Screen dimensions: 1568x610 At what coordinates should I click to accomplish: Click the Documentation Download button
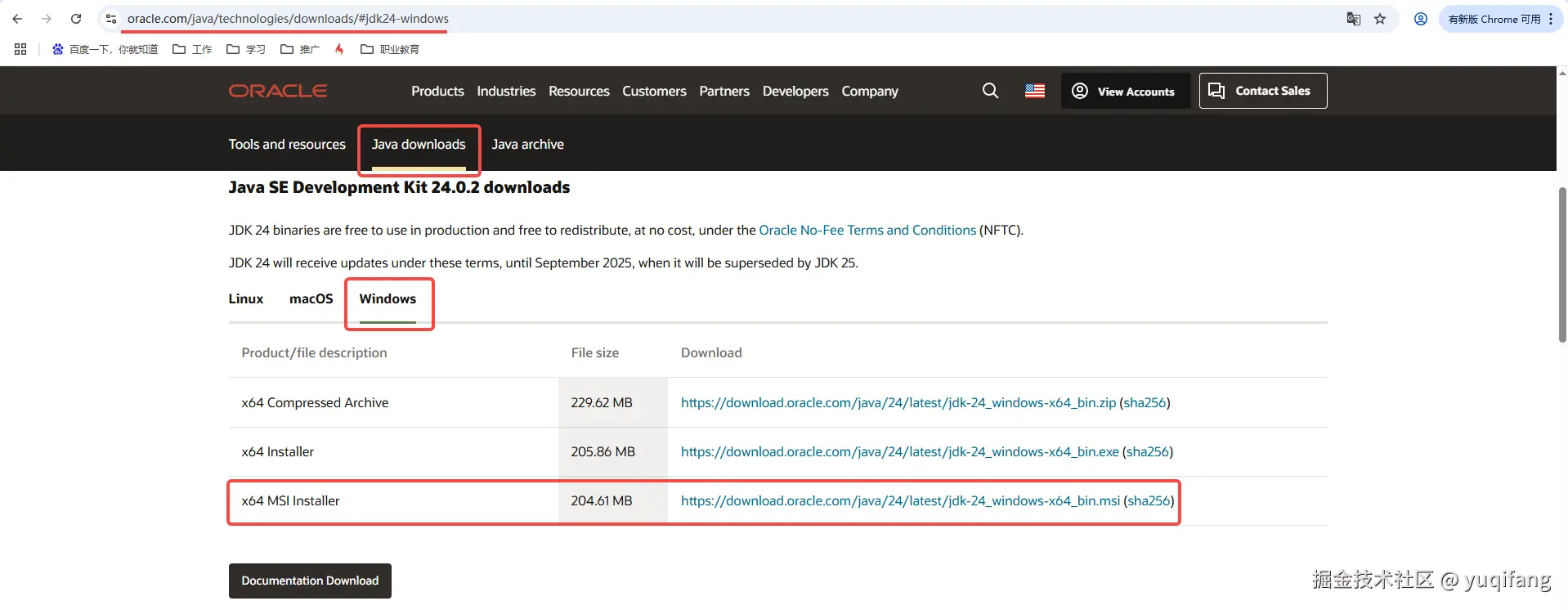tap(310, 581)
